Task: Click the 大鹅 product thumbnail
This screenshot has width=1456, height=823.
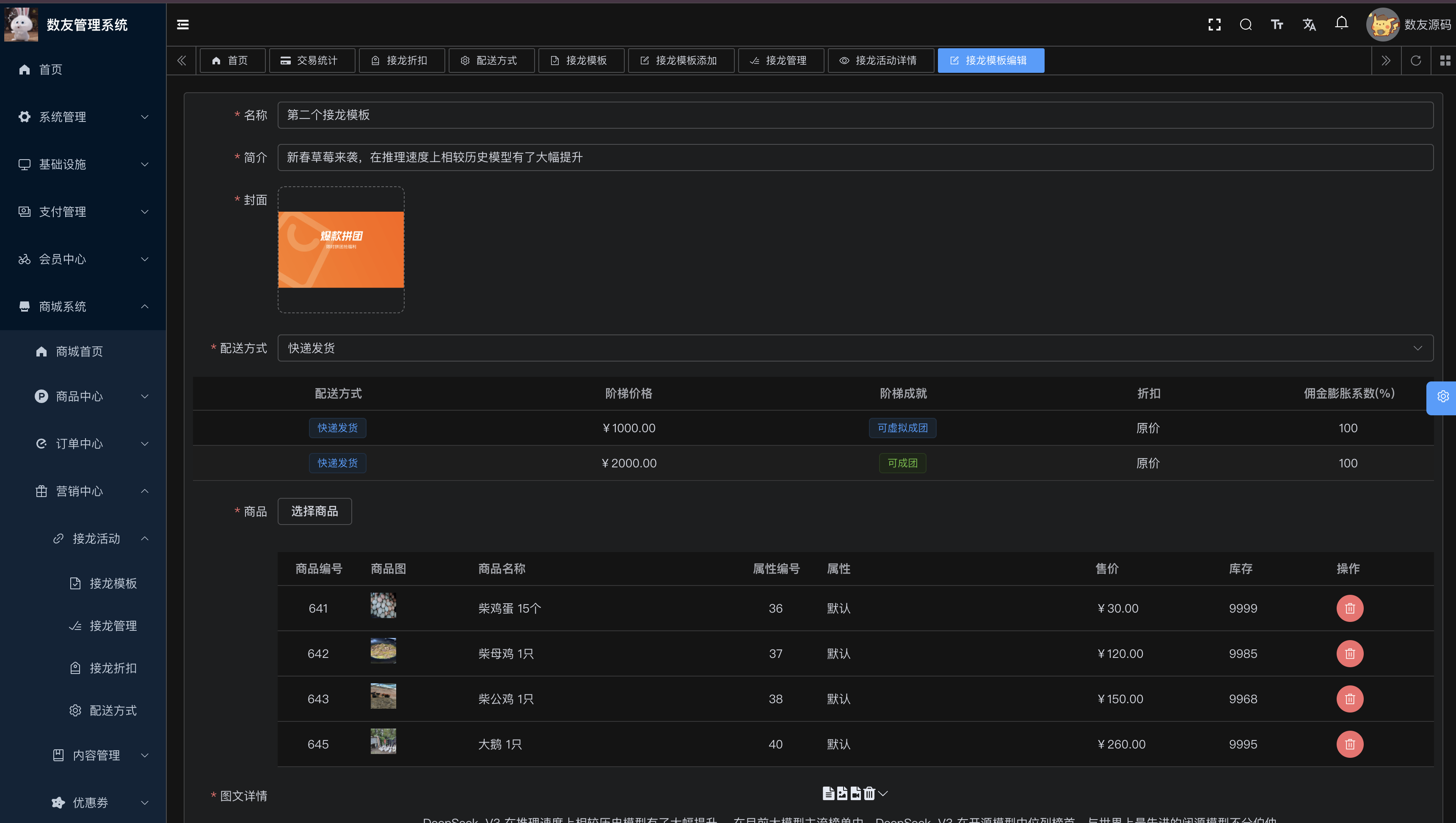Action: tap(383, 741)
